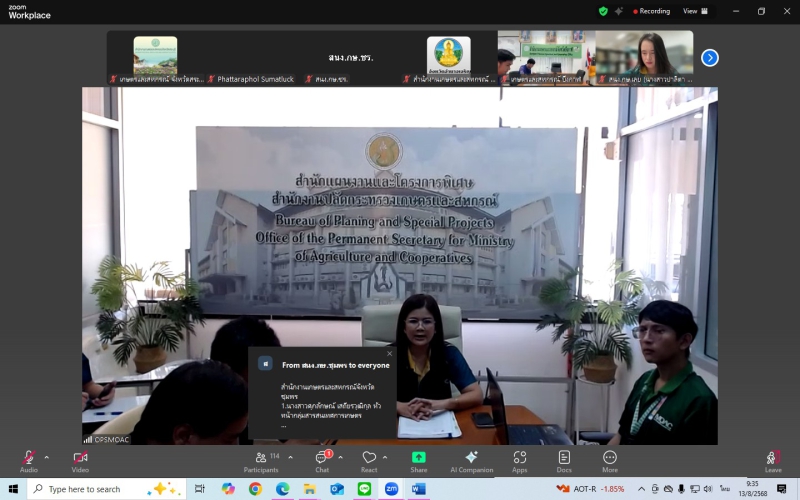The image size is (800, 500).
Task: Open the chat preview from สนง.กษ.ชุมพร
Action: coord(322,393)
